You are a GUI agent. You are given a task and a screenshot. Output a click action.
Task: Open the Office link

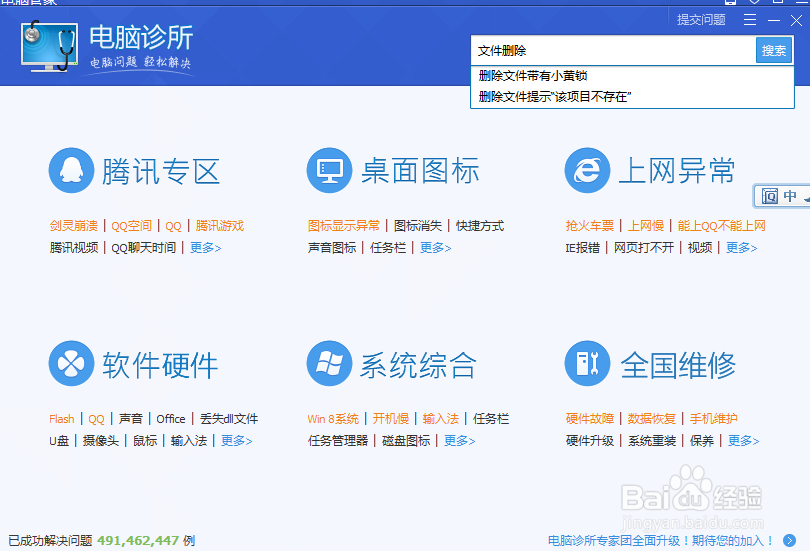coord(171,419)
